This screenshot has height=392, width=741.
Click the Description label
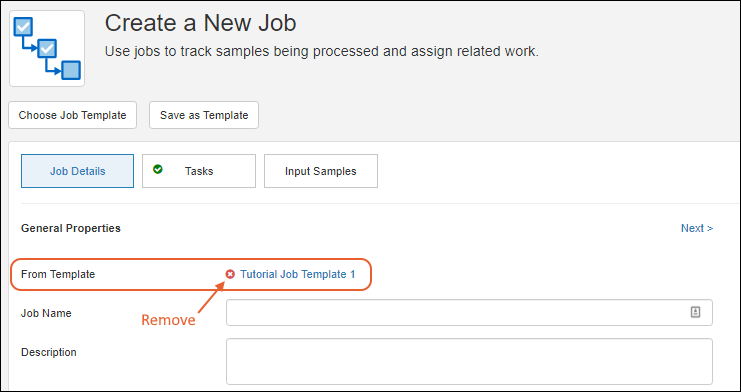49,352
